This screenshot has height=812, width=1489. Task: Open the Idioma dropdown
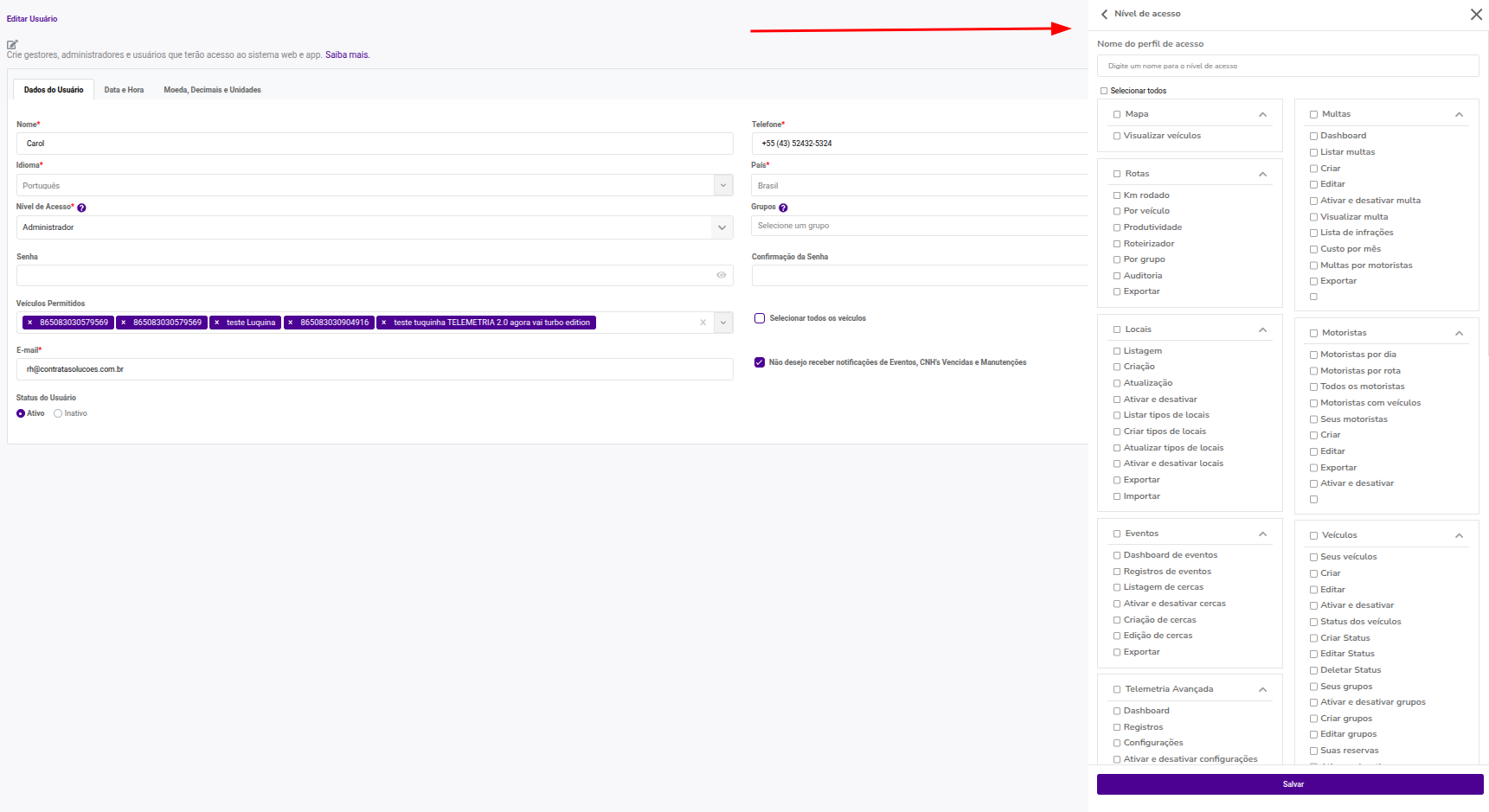(x=723, y=185)
